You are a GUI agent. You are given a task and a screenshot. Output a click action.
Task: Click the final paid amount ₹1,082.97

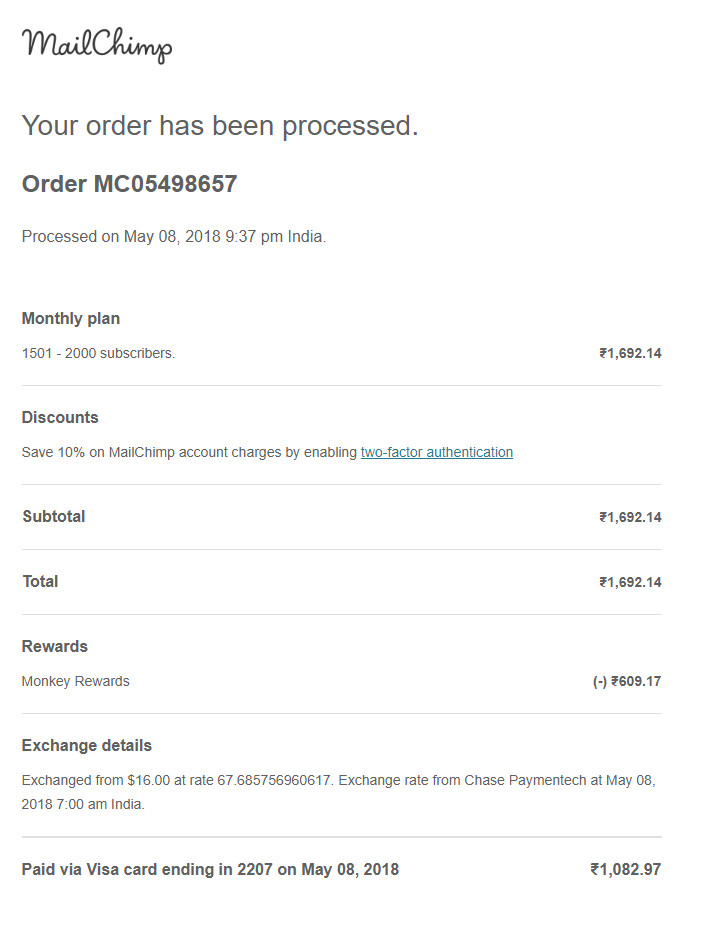pos(625,870)
